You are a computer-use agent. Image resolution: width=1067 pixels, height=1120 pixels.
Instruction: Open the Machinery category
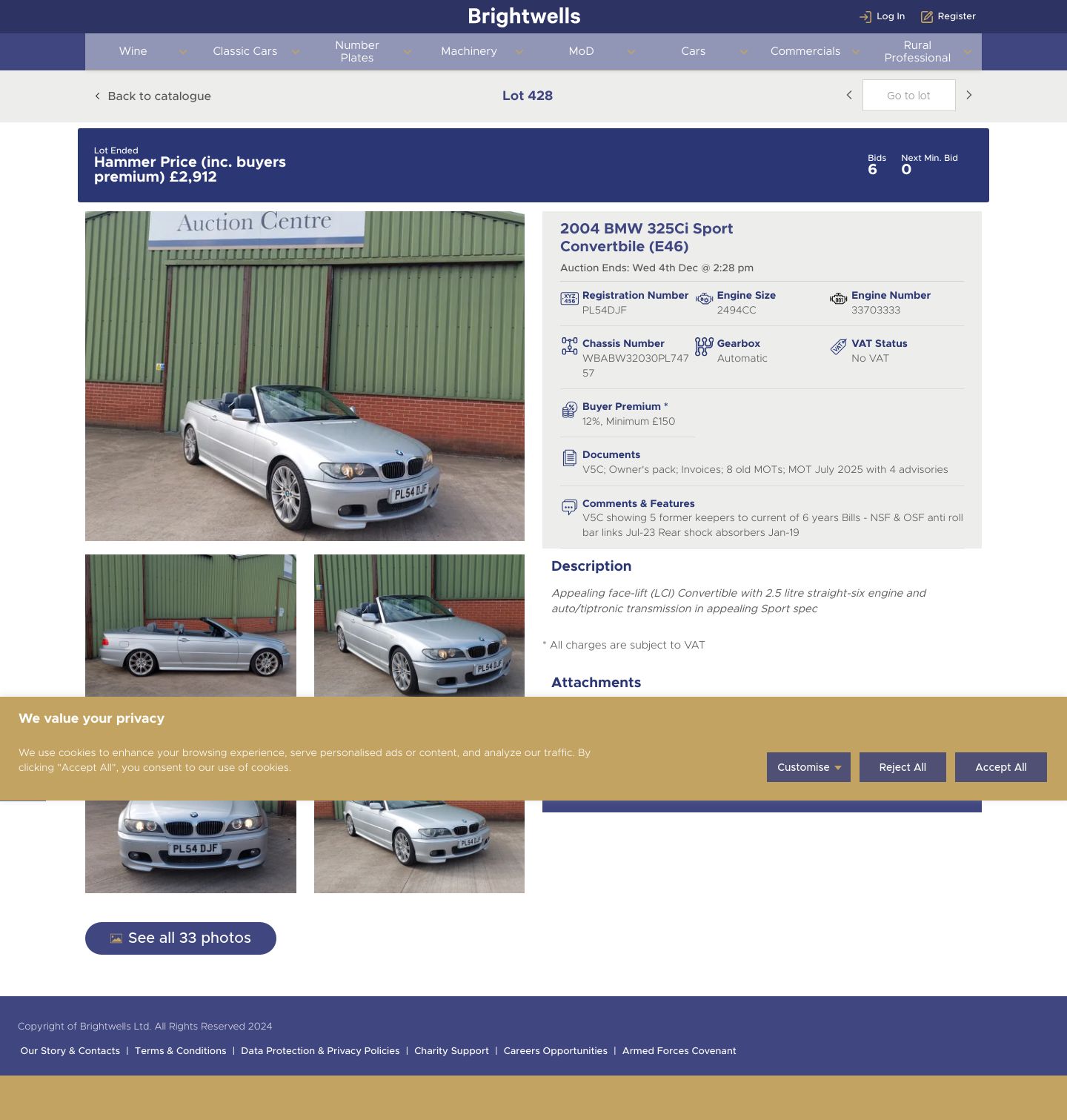[x=469, y=51]
